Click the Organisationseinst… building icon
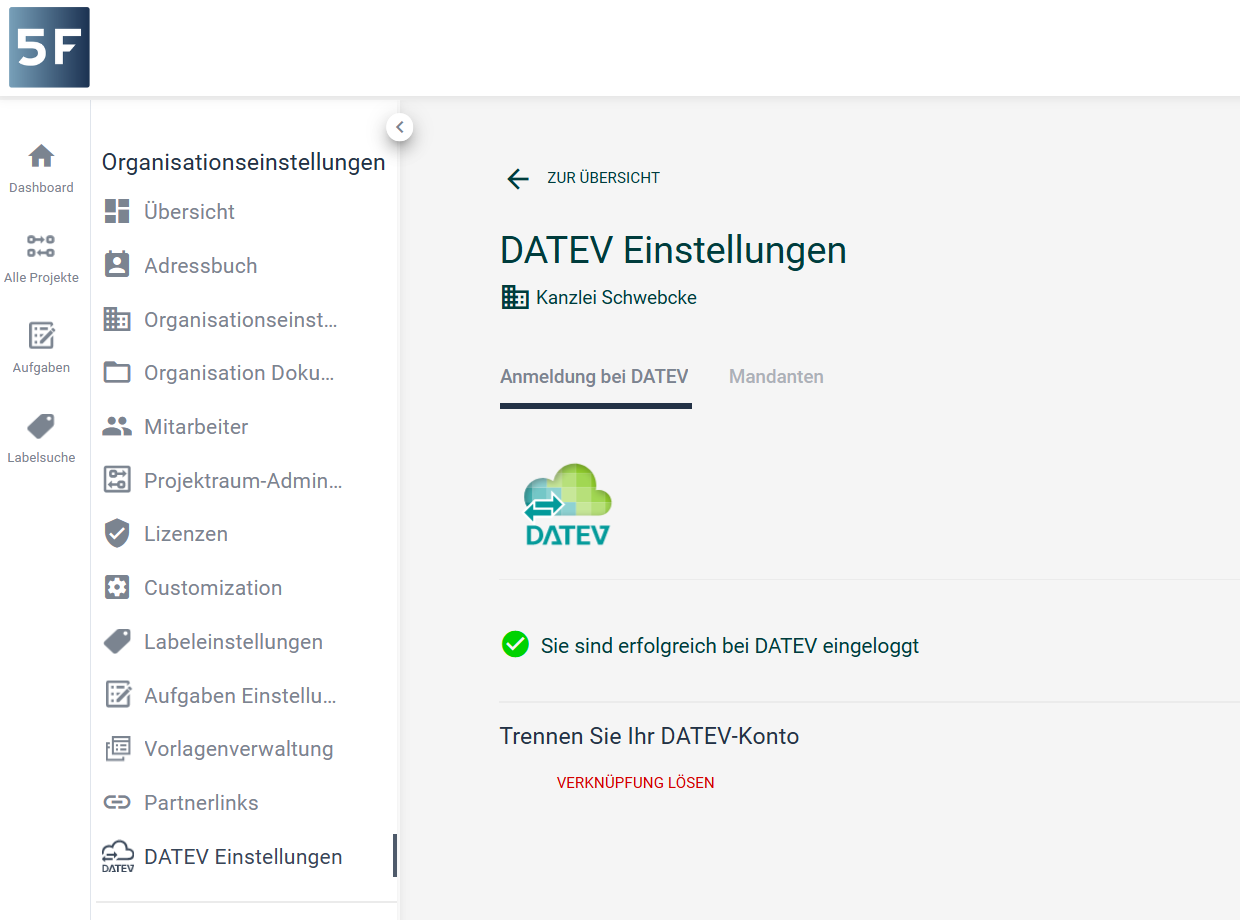Image resolution: width=1240 pixels, height=920 pixels. click(117, 319)
